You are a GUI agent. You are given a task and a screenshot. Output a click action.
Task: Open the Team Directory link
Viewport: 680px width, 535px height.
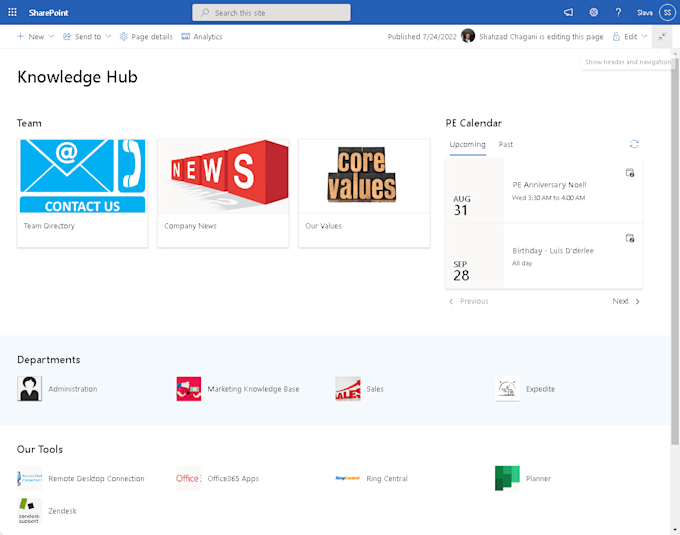49,226
